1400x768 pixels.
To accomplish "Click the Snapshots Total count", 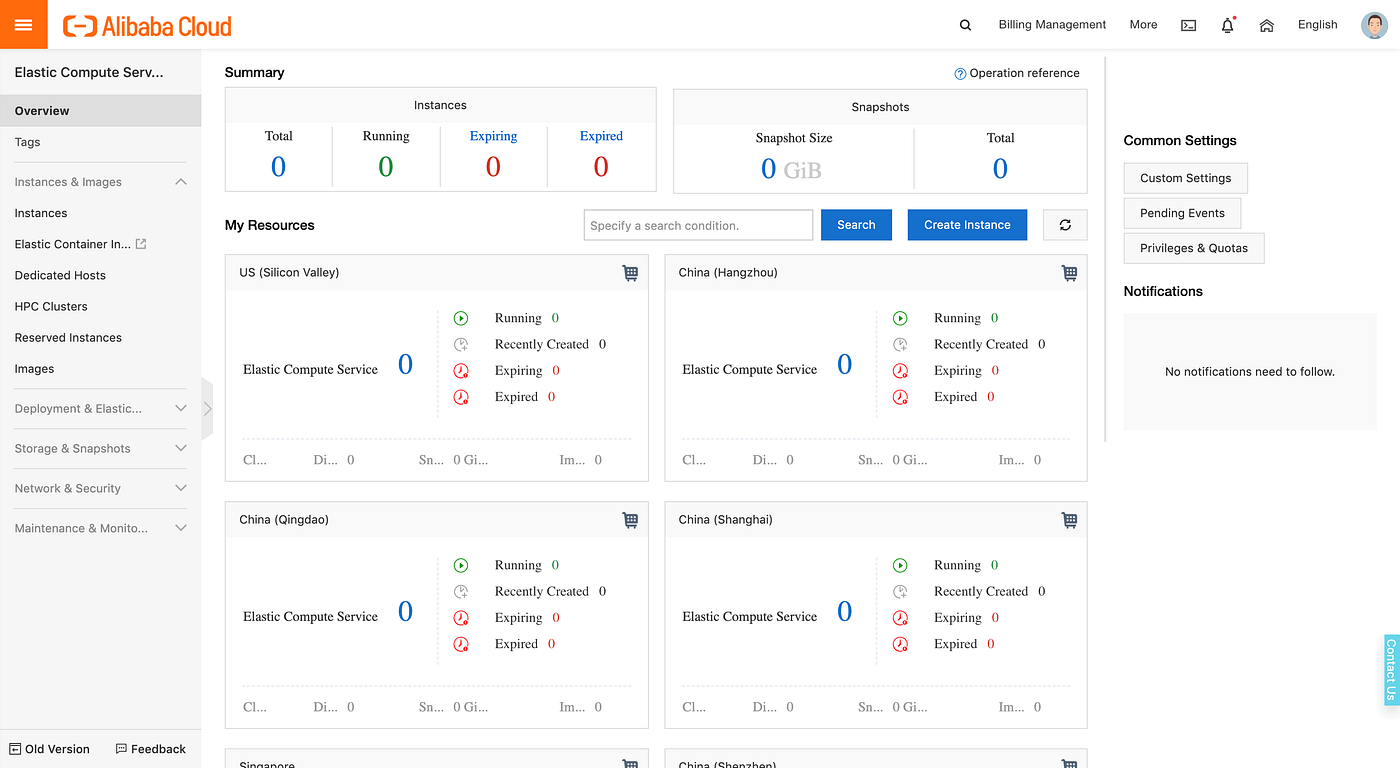I will (x=1000, y=169).
